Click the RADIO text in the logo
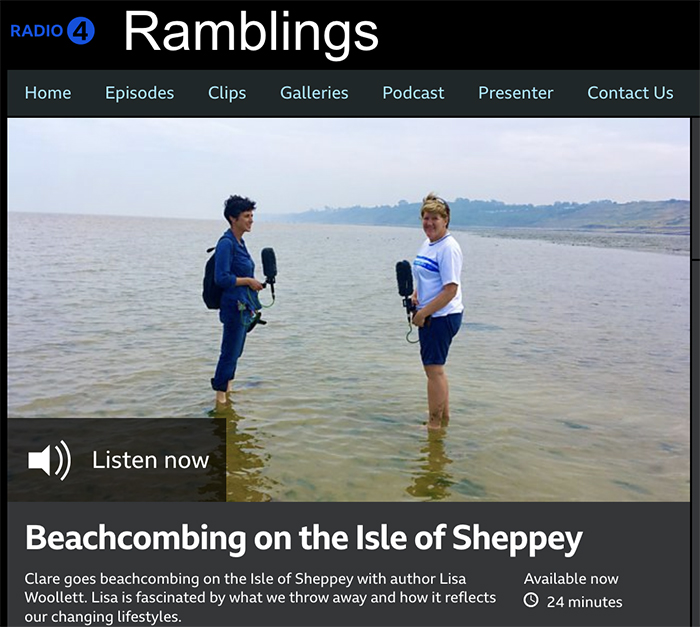700x627 pixels. point(37,31)
